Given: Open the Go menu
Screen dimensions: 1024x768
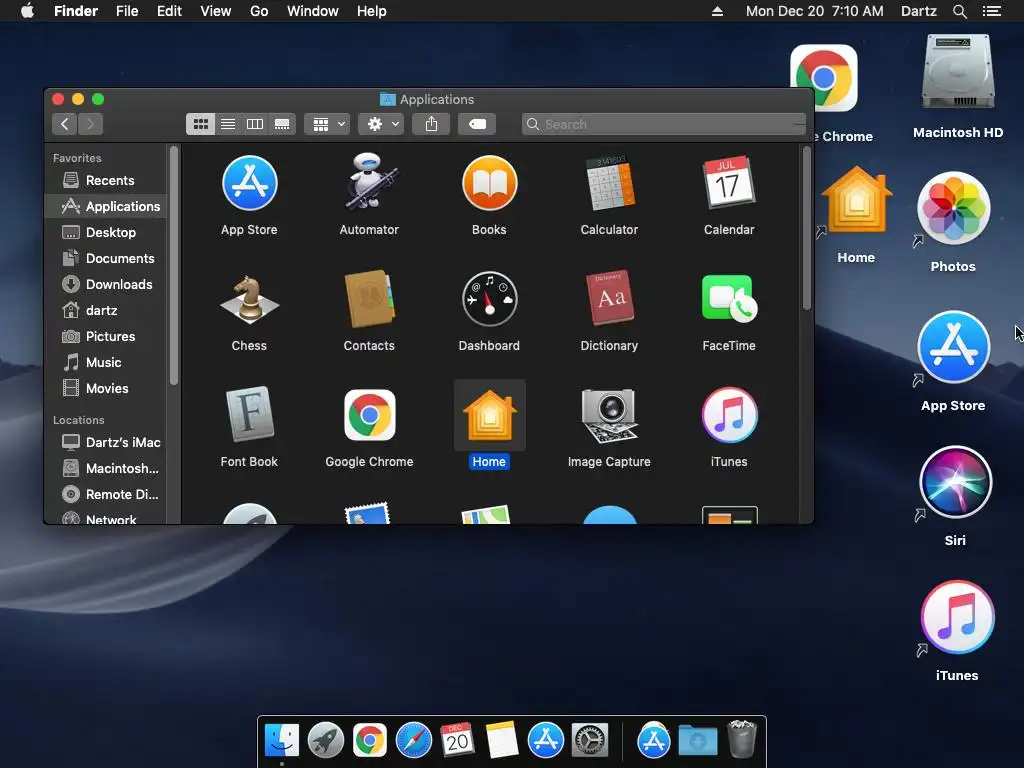Looking at the screenshot, I should click(259, 11).
